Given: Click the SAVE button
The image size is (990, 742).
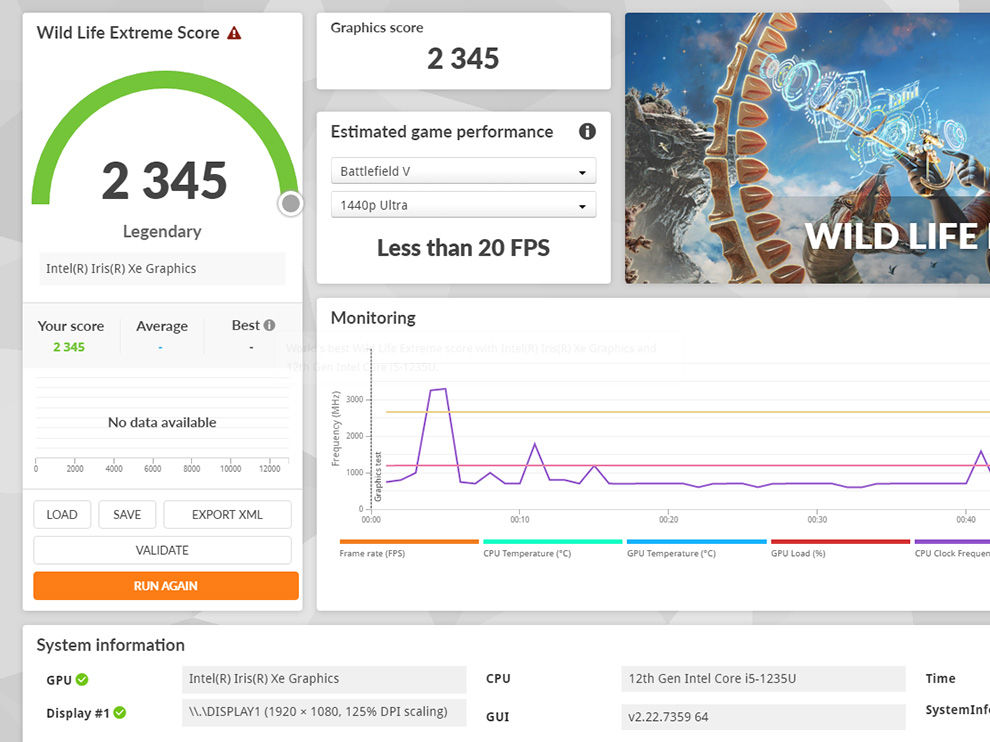Looking at the screenshot, I should coord(127,515).
